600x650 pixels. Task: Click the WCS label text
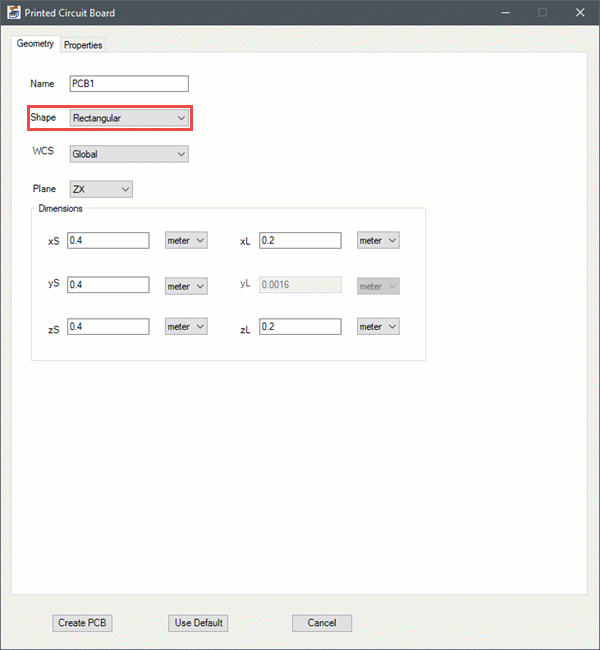(43, 151)
